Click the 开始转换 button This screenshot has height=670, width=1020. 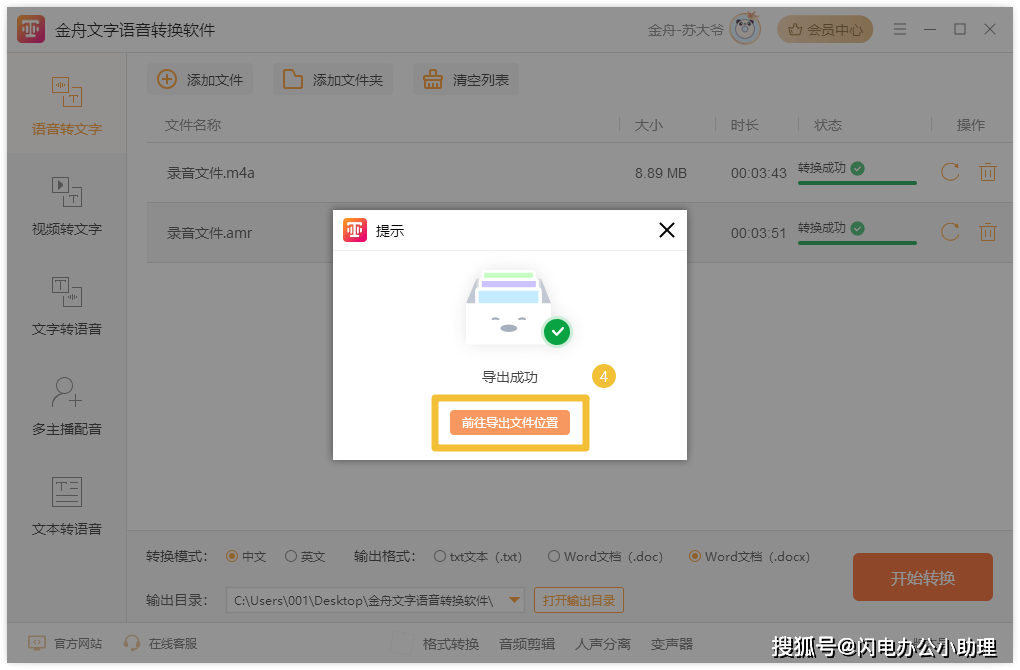click(x=922, y=578)
